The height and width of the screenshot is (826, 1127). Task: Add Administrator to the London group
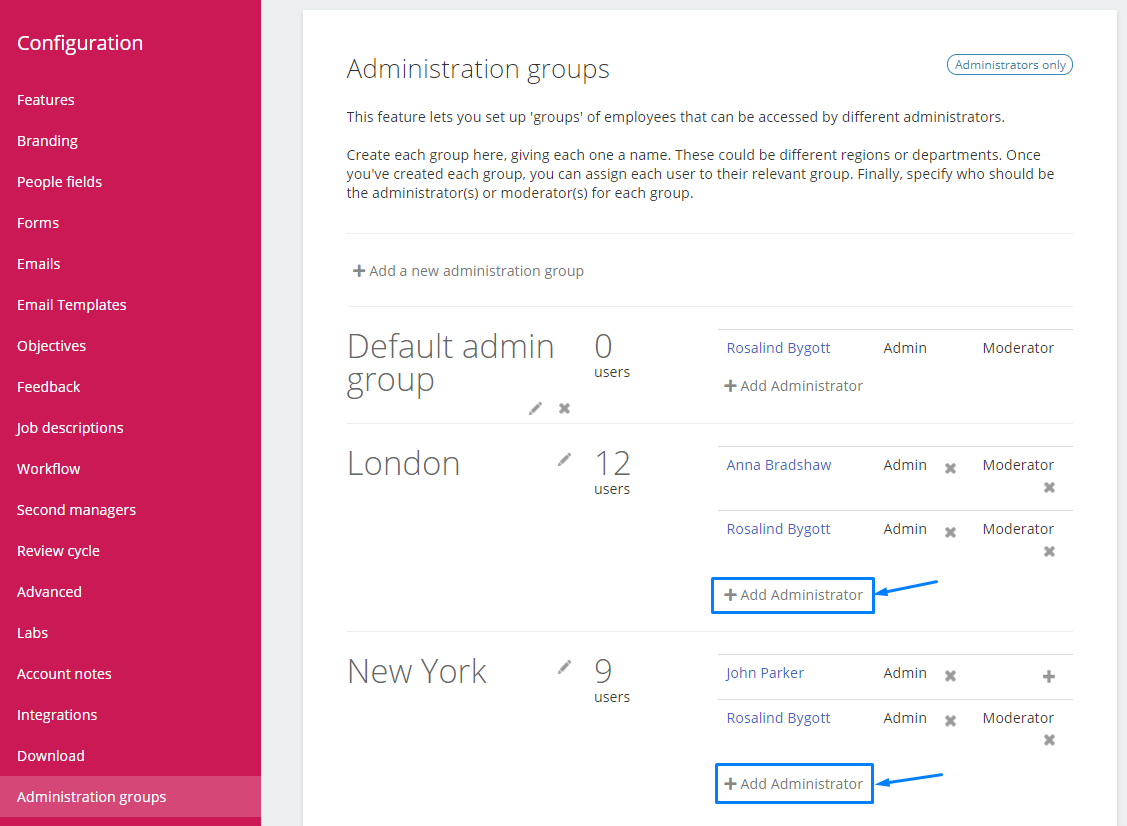(x=794, y=595)
